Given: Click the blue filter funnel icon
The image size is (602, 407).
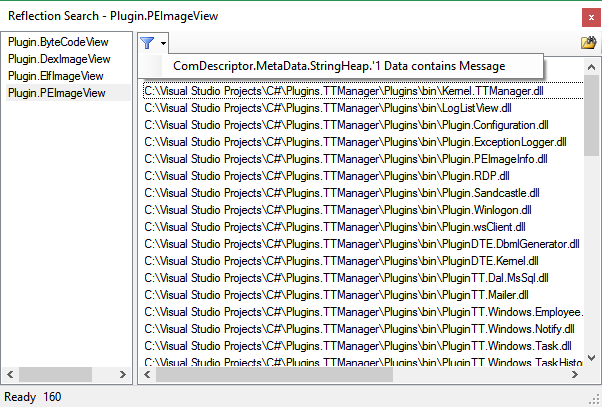Looking at the screenshot, I should pyautogui.click(x=147, y=43).
